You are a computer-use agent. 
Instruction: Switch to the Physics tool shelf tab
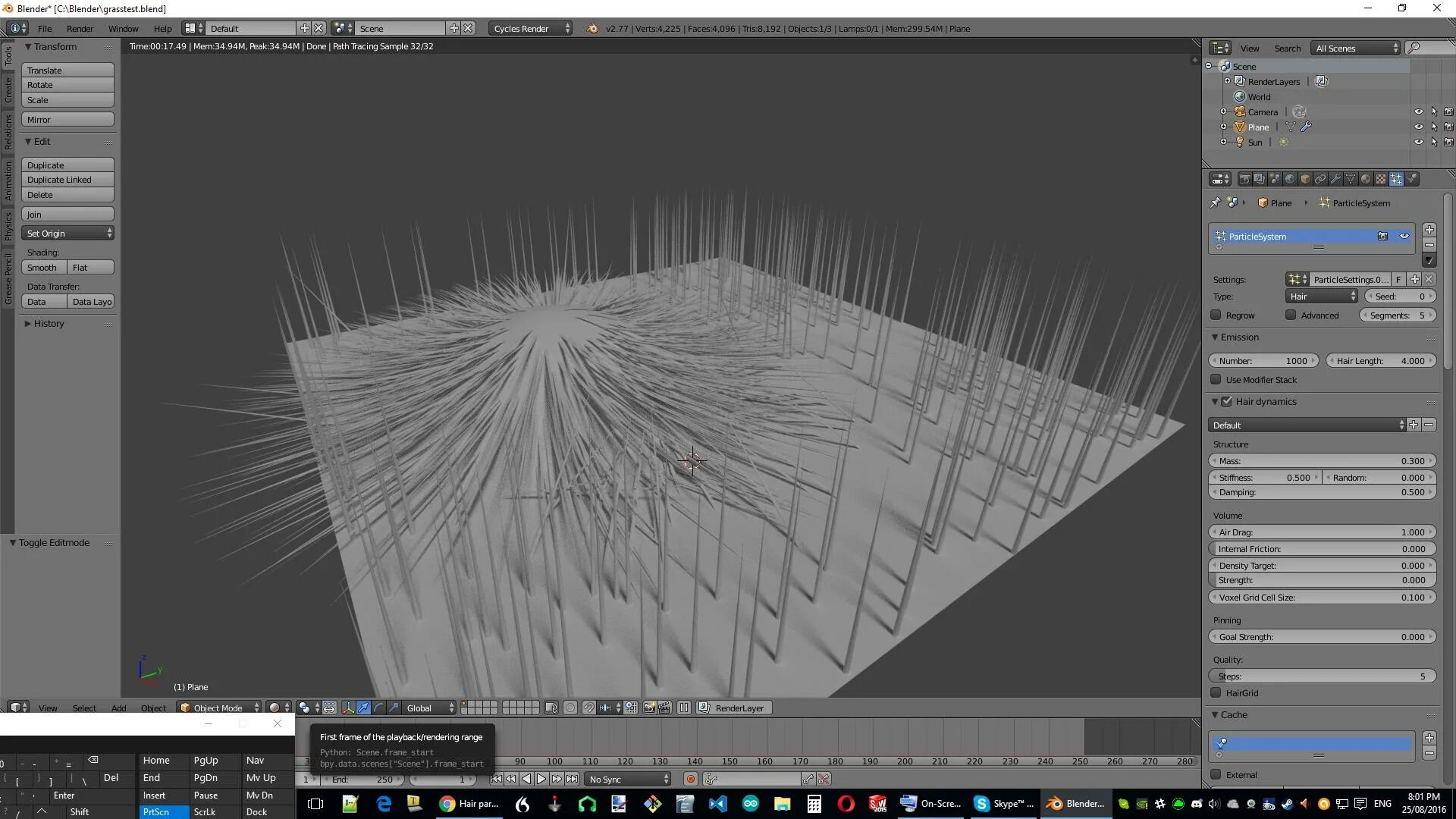[x=8, y=226]
